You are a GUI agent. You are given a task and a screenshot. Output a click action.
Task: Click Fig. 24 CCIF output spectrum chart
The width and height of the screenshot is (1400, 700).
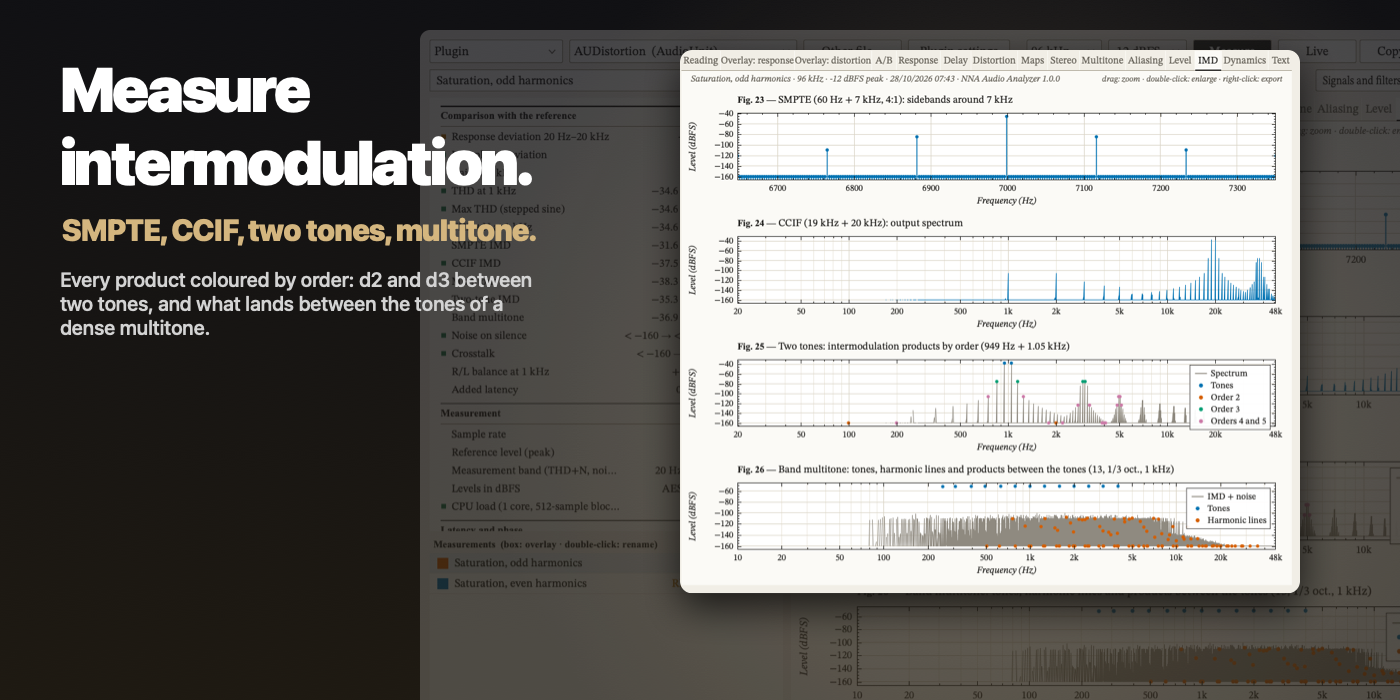click(x=1006, y=269)
